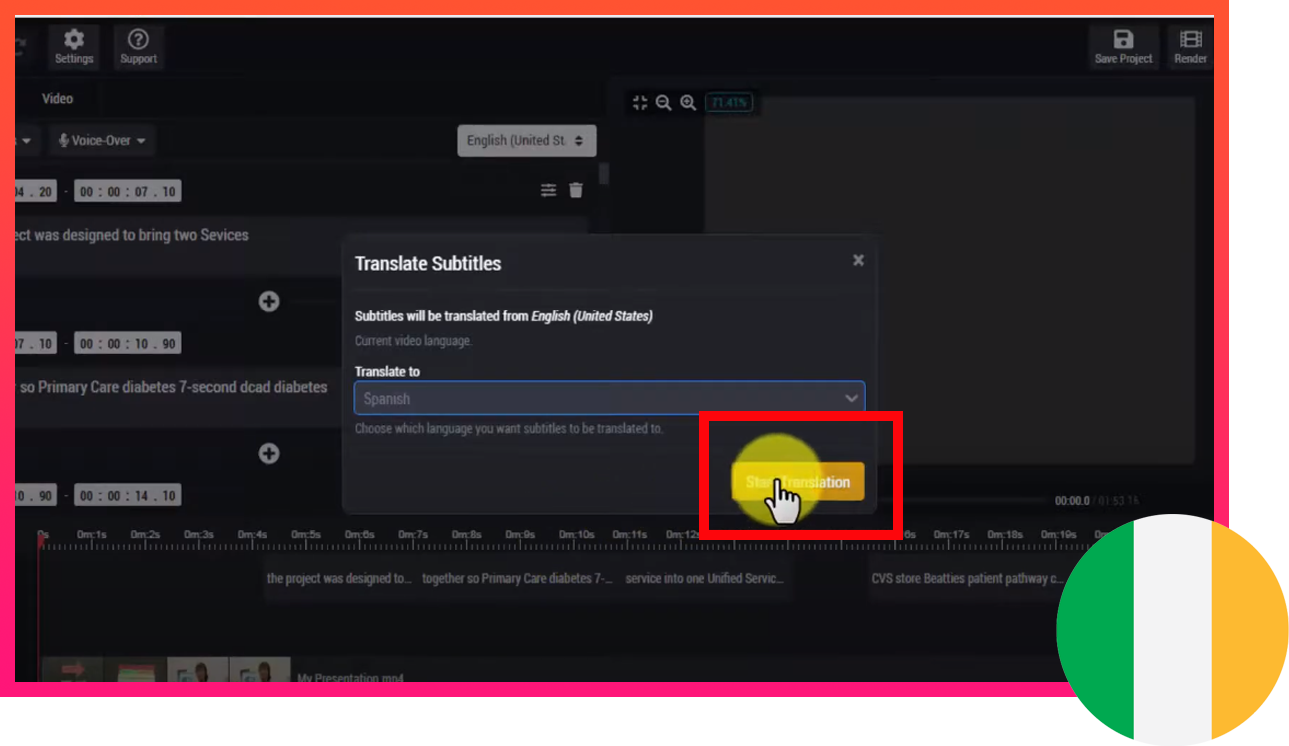Click the Start Translation button
The width and height of the screenshot is (1289, 746).
(797, 482)
